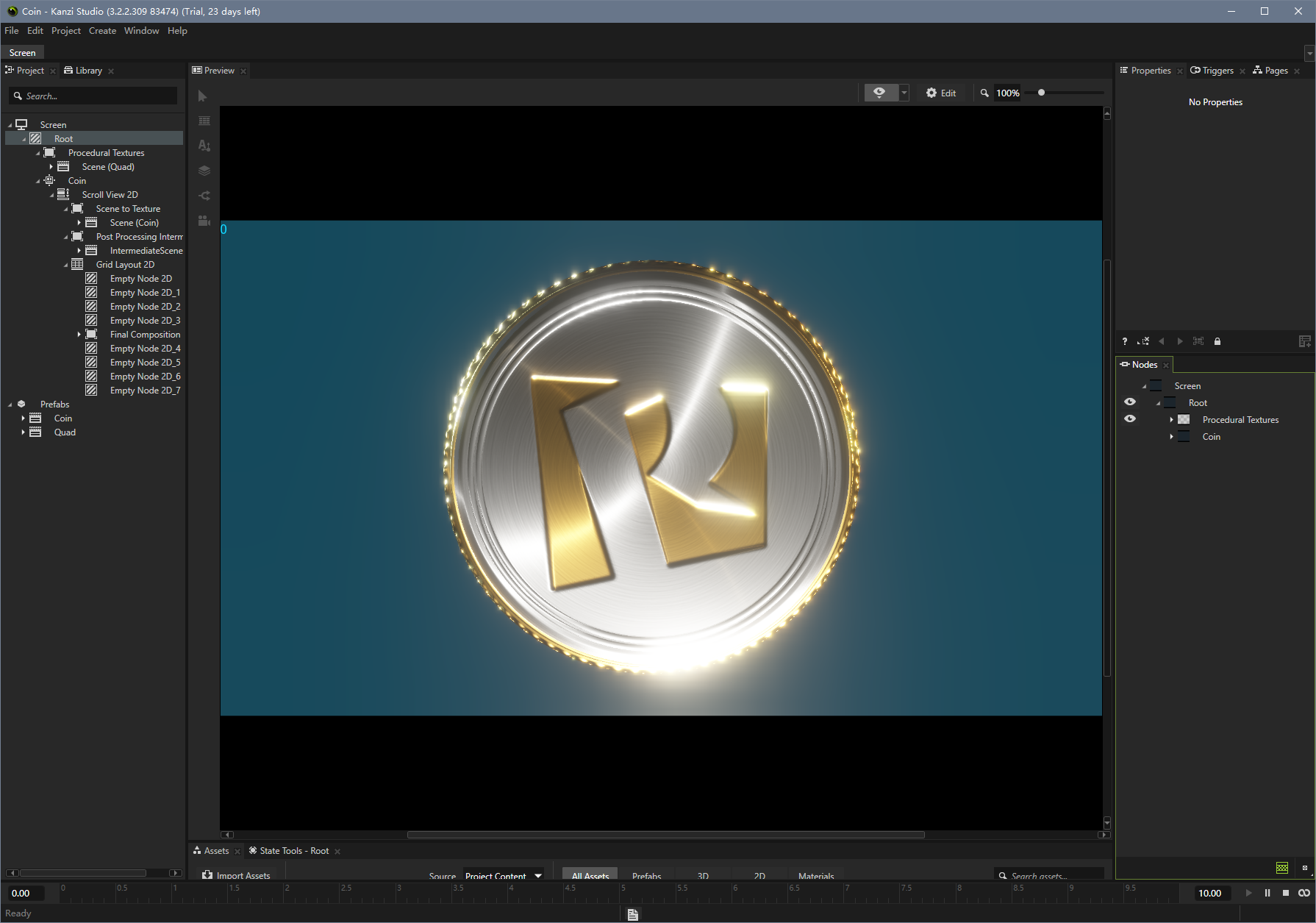Click the grid layout tool in Preview sidebar

click(204, 121)
